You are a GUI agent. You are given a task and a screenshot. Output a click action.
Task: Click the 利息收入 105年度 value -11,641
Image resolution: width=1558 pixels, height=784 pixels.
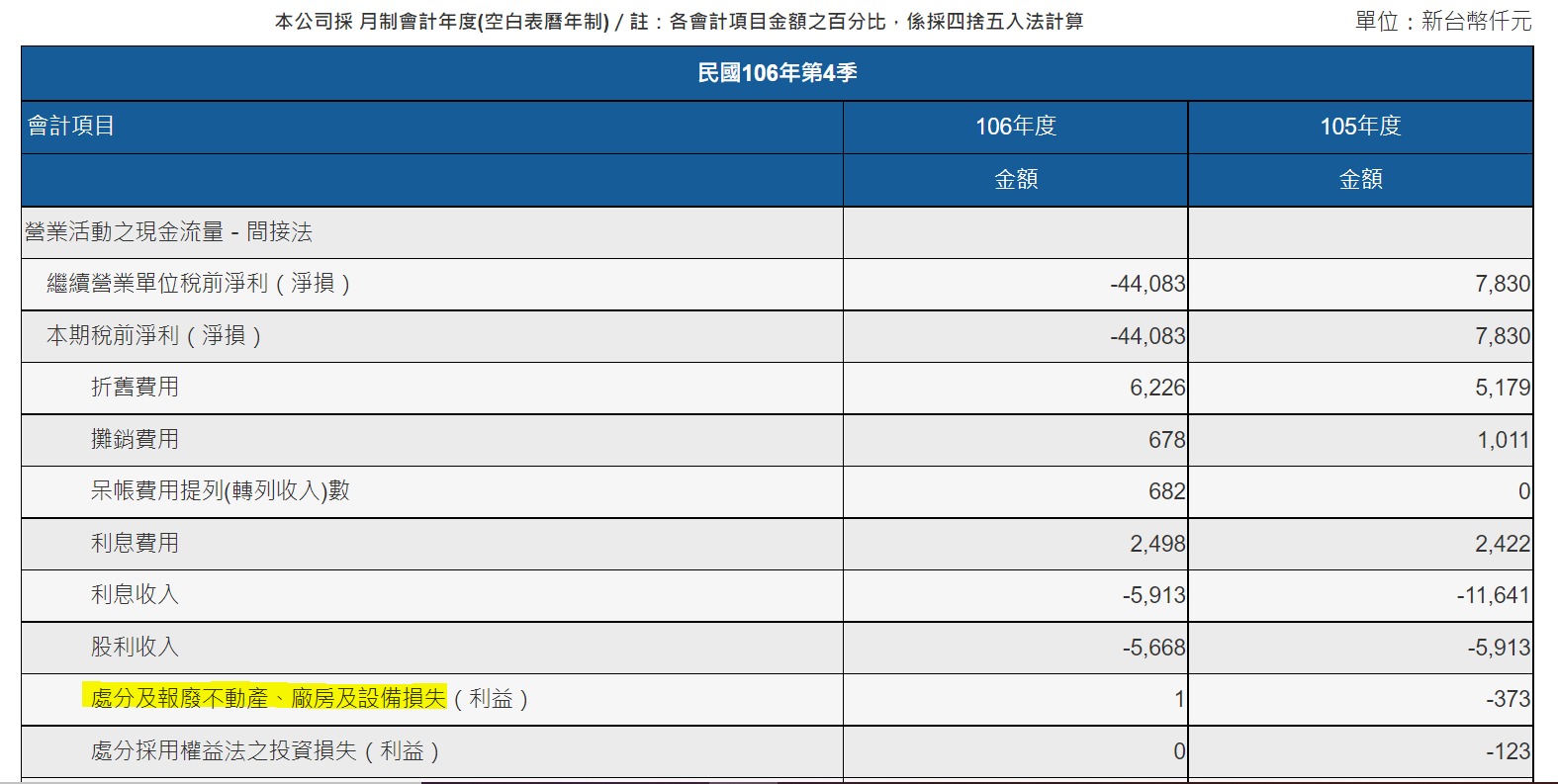(x=1493, y=595)
